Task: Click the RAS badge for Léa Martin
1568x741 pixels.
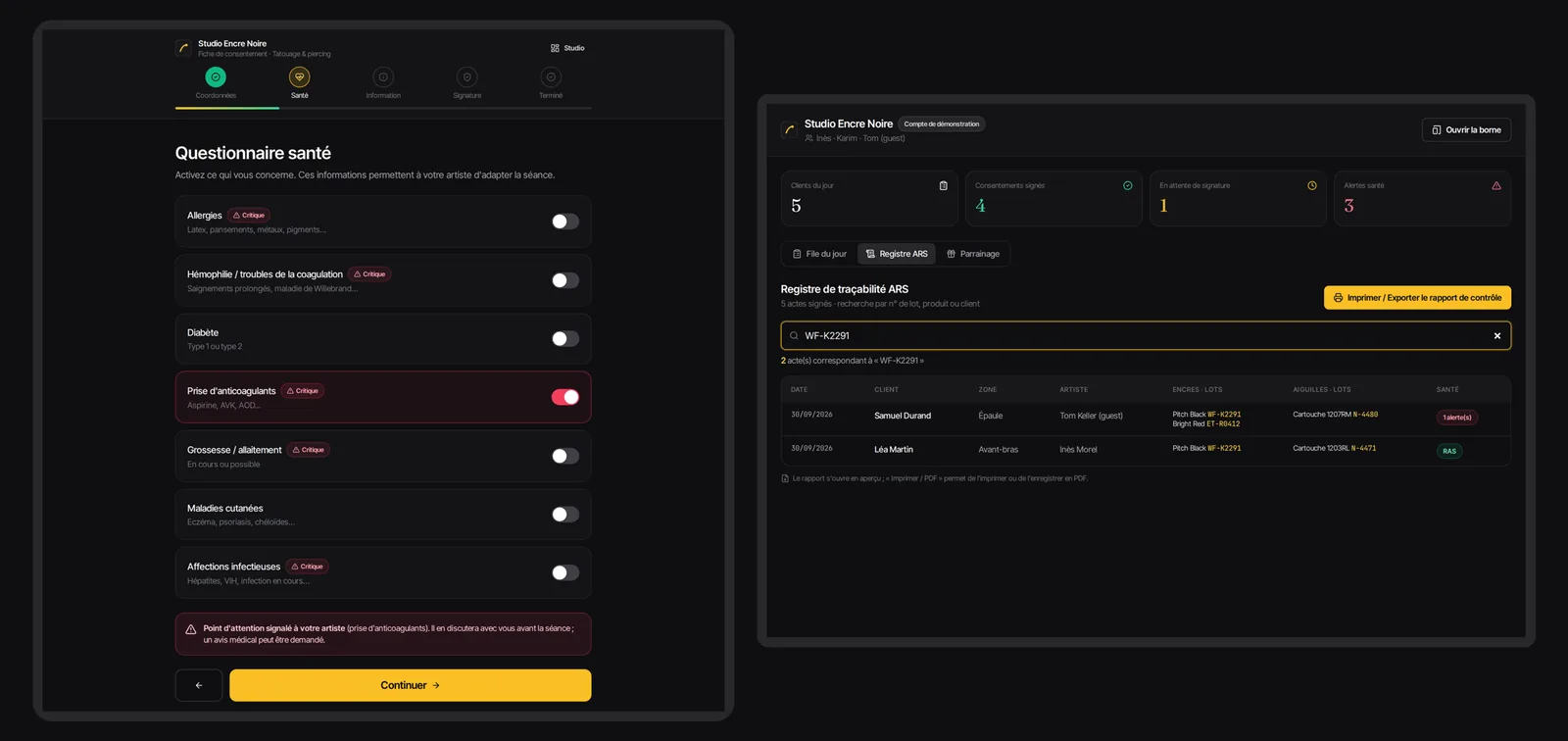Action: [x=1449, y=451]
